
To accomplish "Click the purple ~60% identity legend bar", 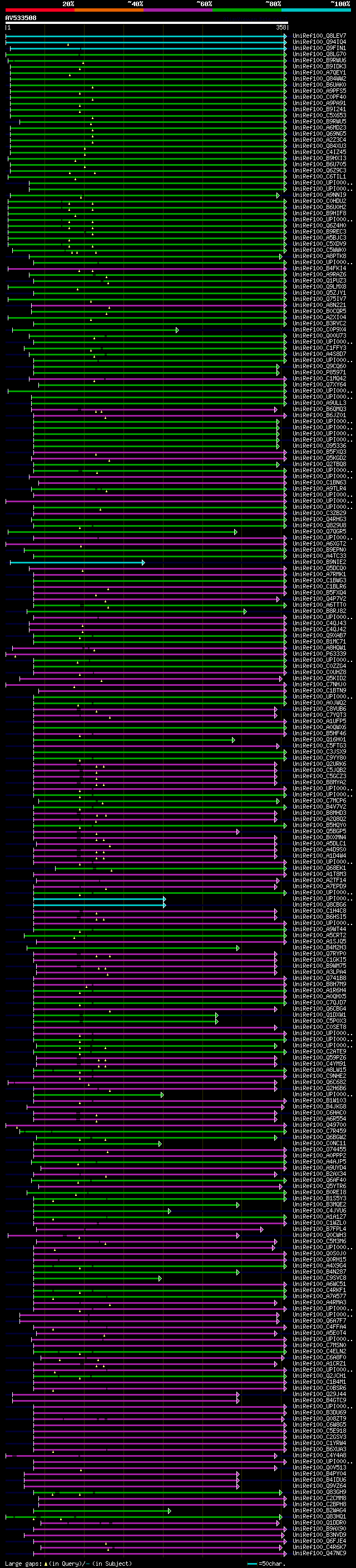I will (179, 10).
